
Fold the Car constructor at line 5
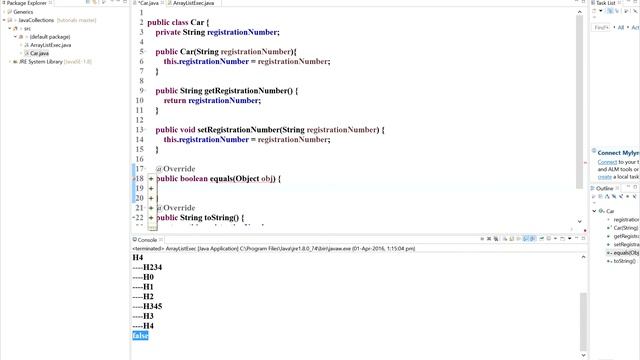[146, 51]
